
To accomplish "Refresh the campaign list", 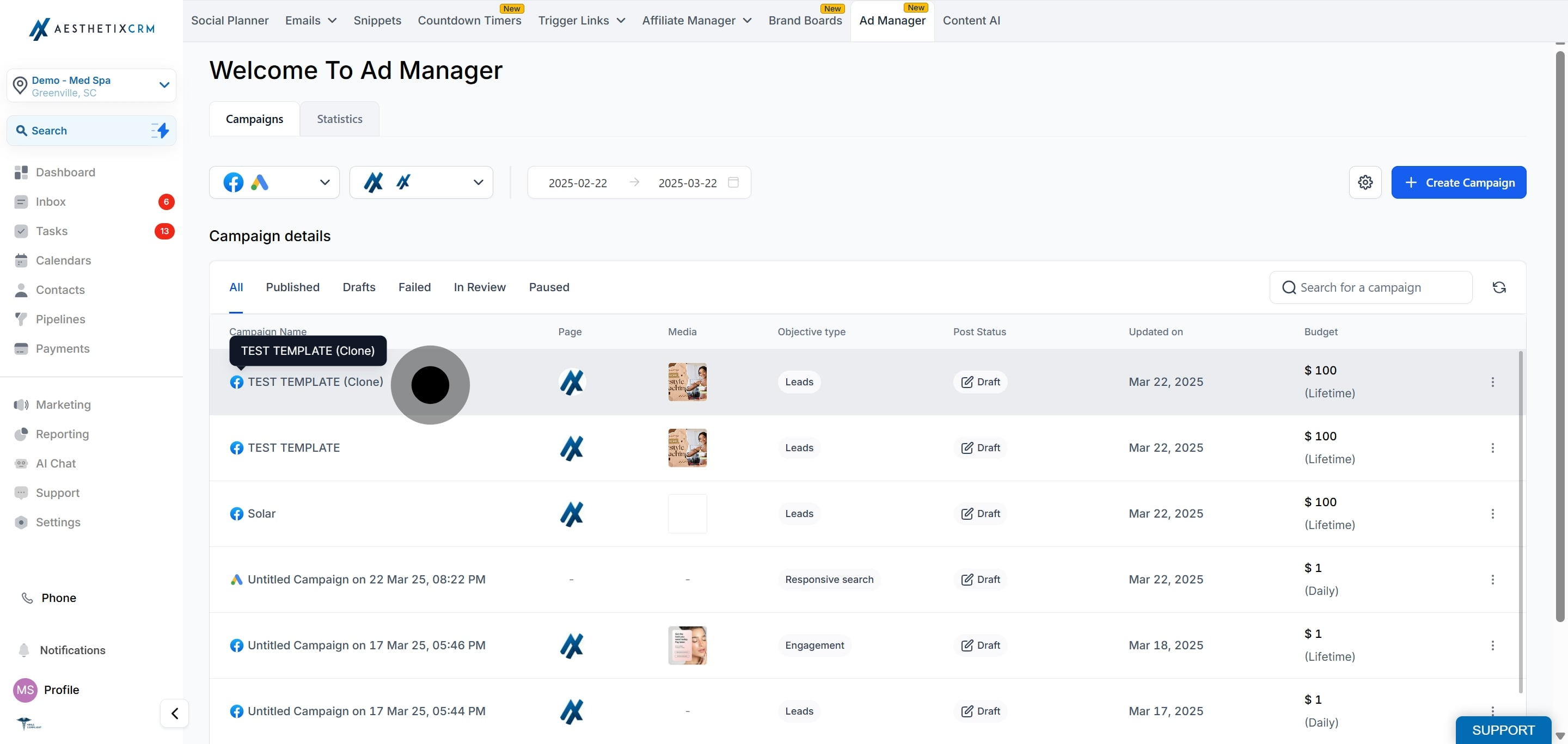I will pos(1499,287).
